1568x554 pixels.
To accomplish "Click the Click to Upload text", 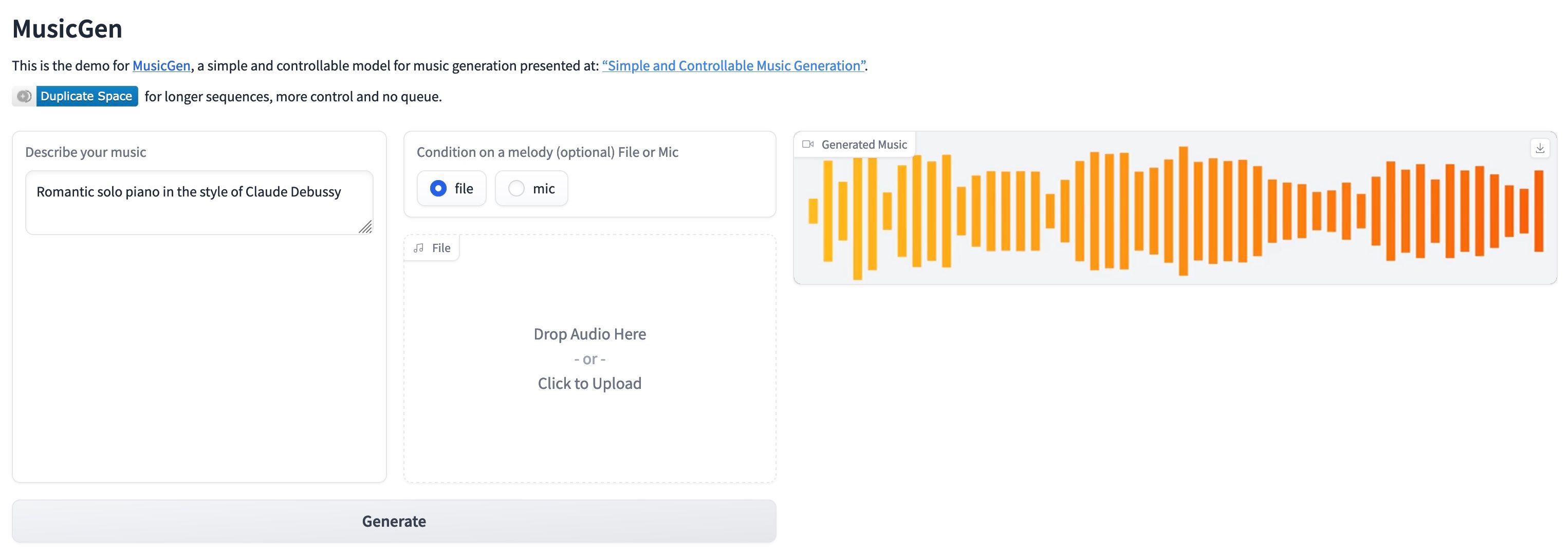I will pyautogui.click(x=589, y=383).
